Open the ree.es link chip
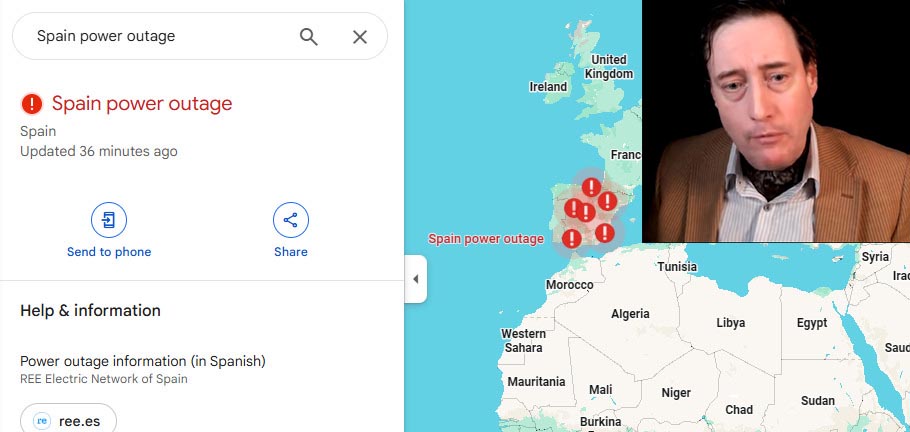910x432 pixels. [68, 420]
